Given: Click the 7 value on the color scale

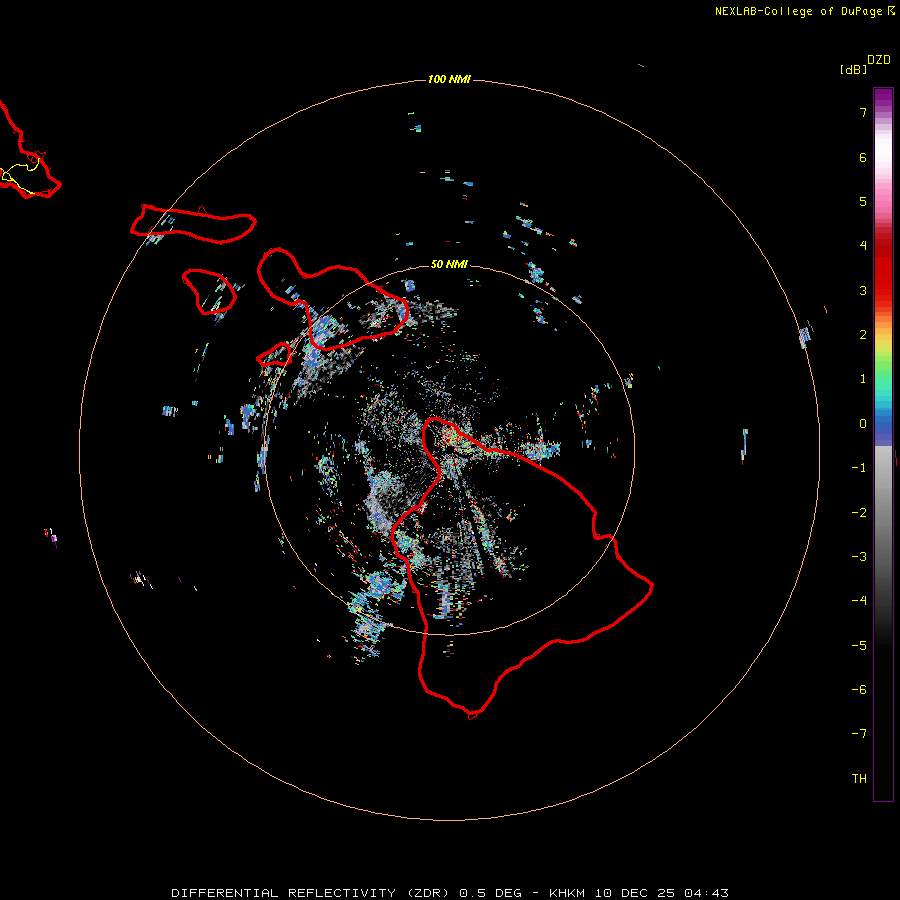Looking at the screenshot, I should click(x=863, y=112).
